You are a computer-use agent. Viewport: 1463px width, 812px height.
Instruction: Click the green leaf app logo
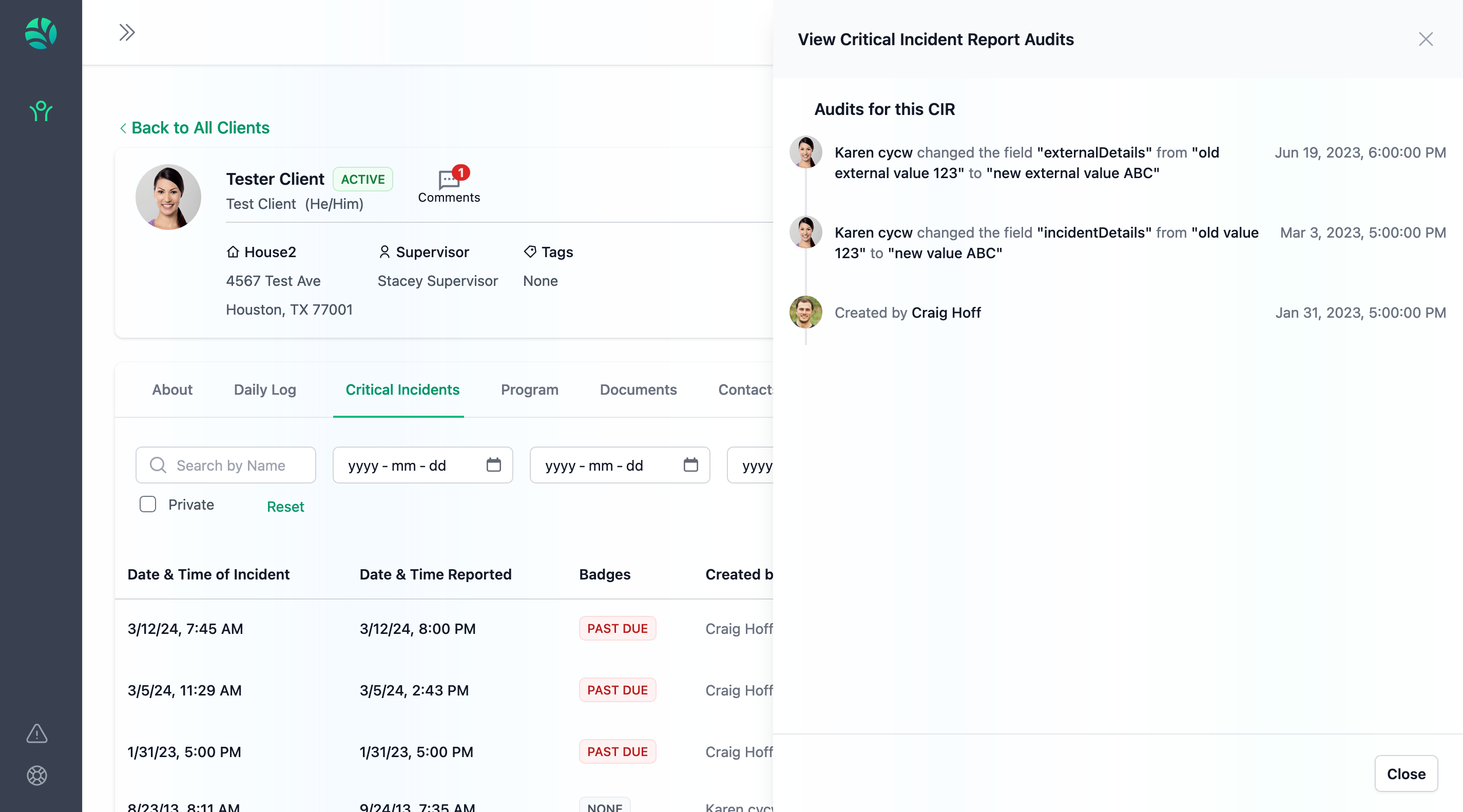click(41, 33)
